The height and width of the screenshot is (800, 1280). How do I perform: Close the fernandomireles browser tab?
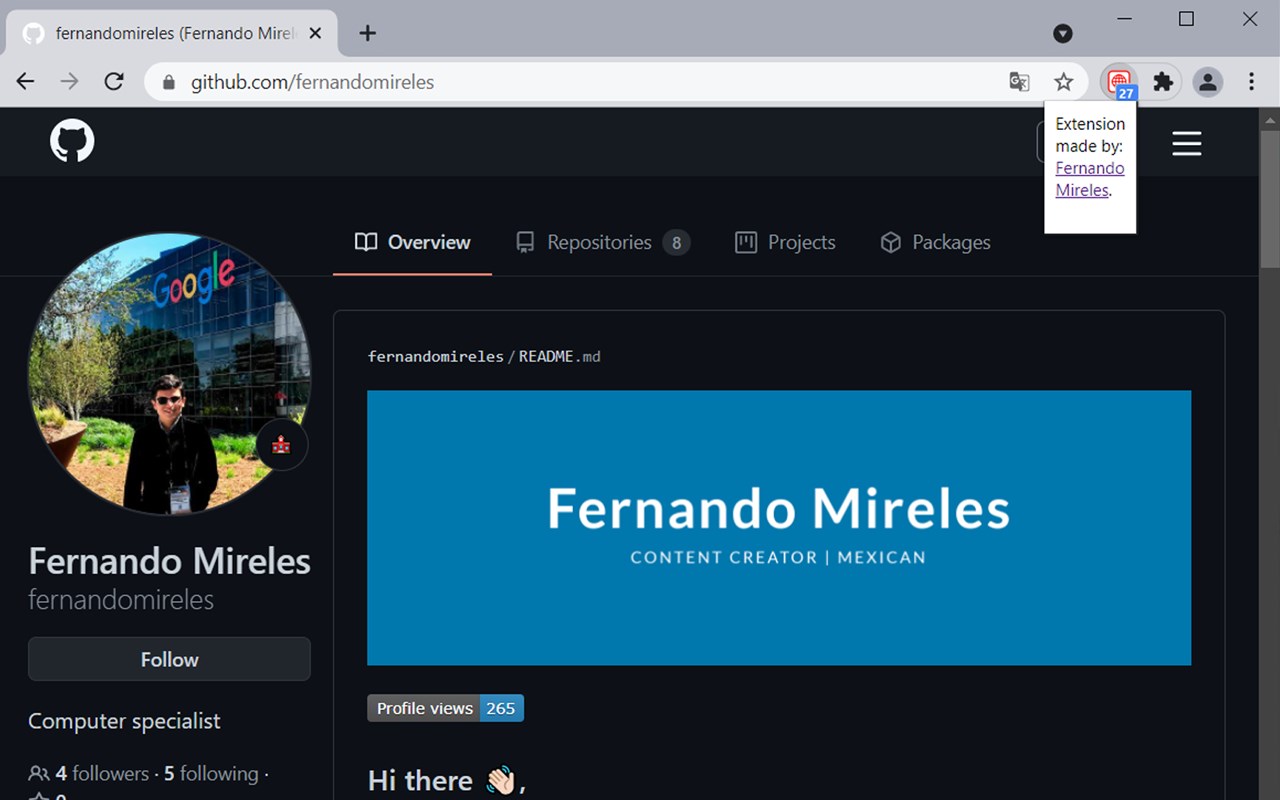(x=315, y=33)
